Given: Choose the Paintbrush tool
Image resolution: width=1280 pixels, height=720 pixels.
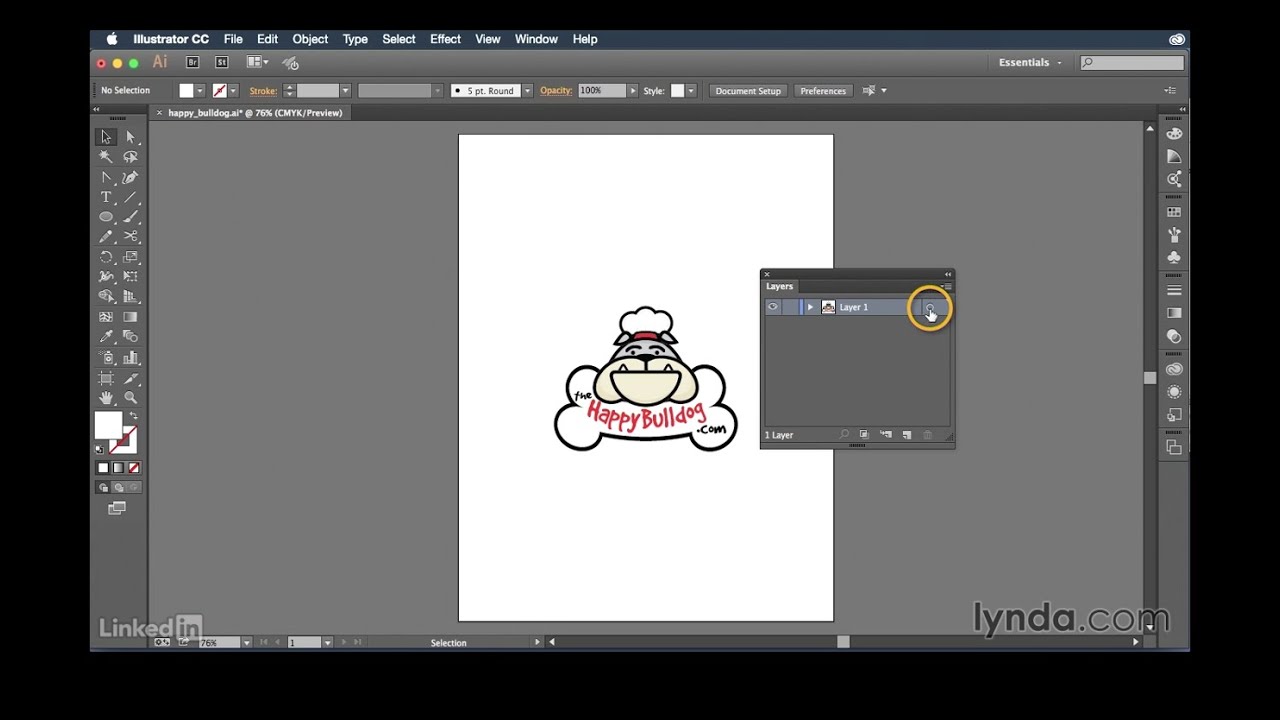Looking at the screenshot, I should 130,217.
